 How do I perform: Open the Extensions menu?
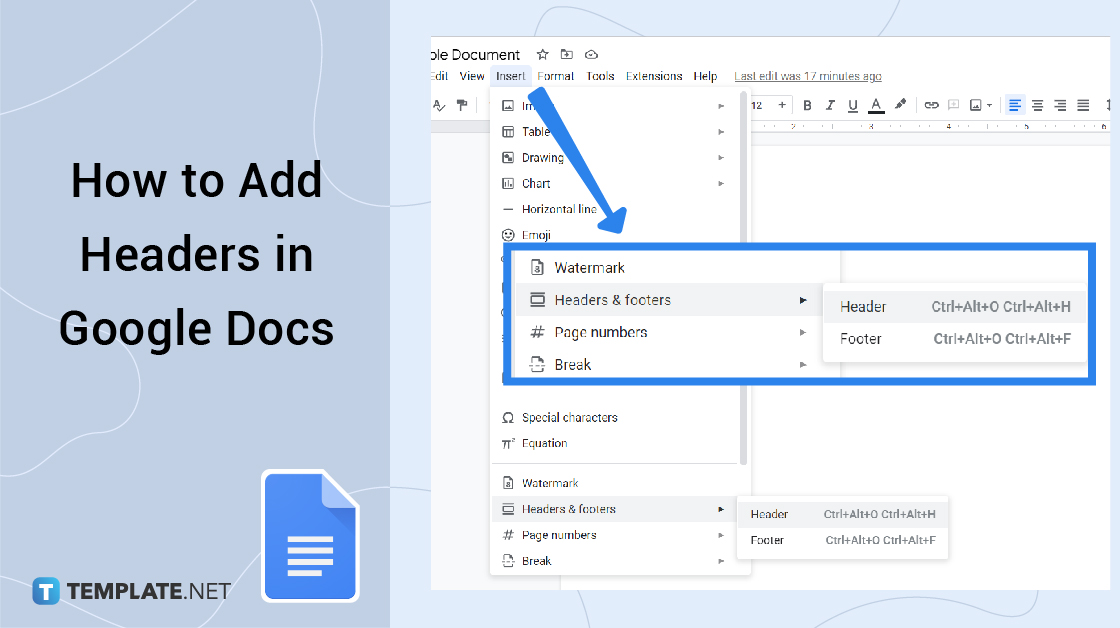[654, 76]
